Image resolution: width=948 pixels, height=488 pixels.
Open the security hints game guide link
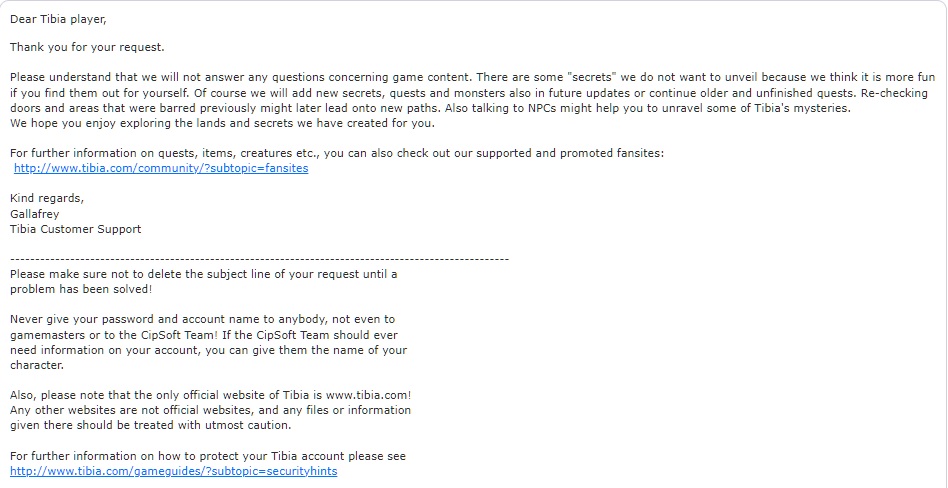click(174, 471)
